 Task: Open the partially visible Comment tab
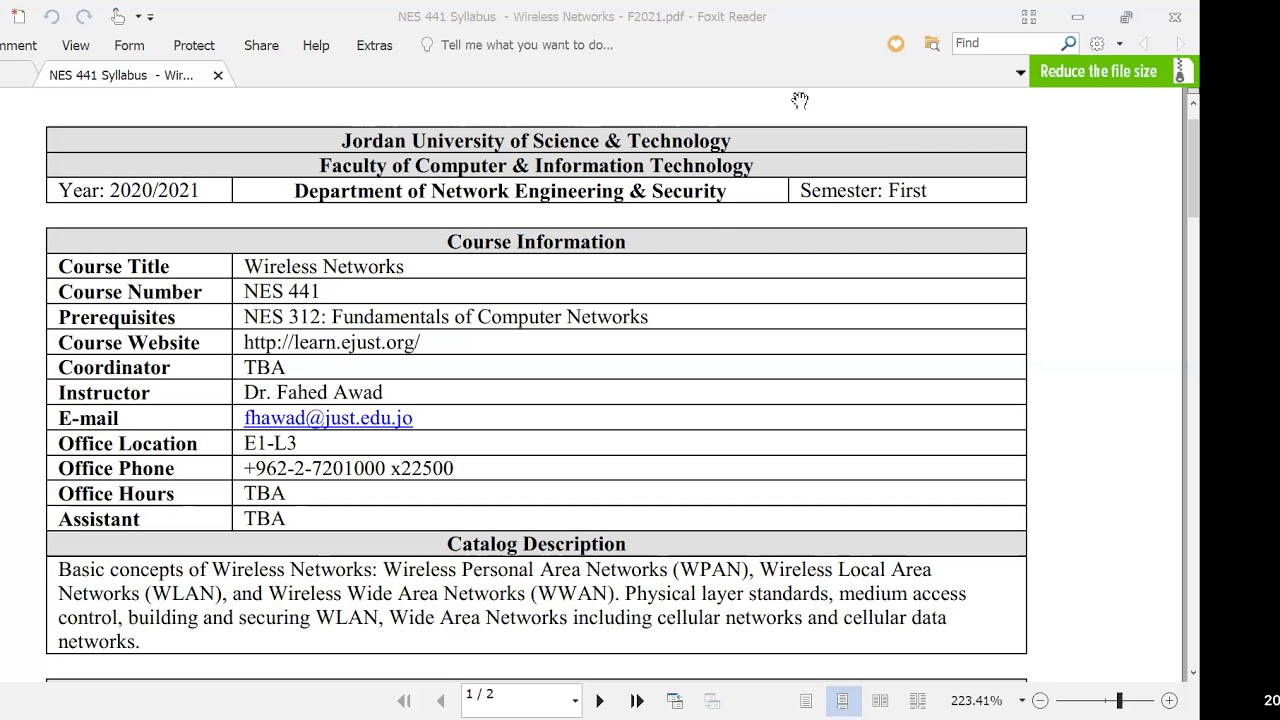[x=18, y=45]
